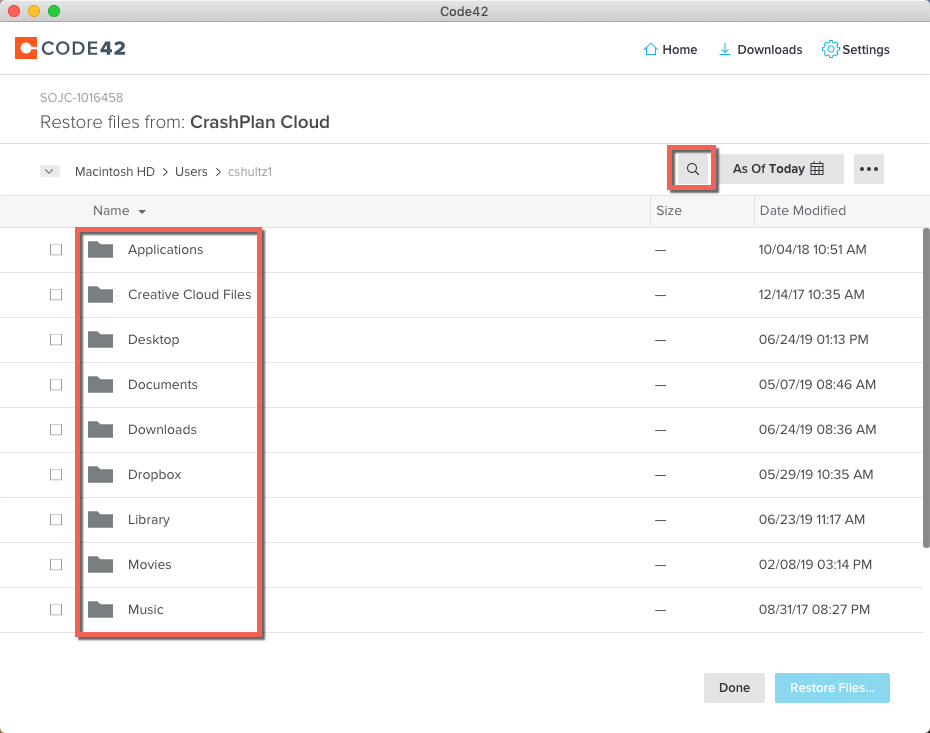Viewport: 930px width, 733px height.
Task: Click the Done button
Action: [734, 688]
